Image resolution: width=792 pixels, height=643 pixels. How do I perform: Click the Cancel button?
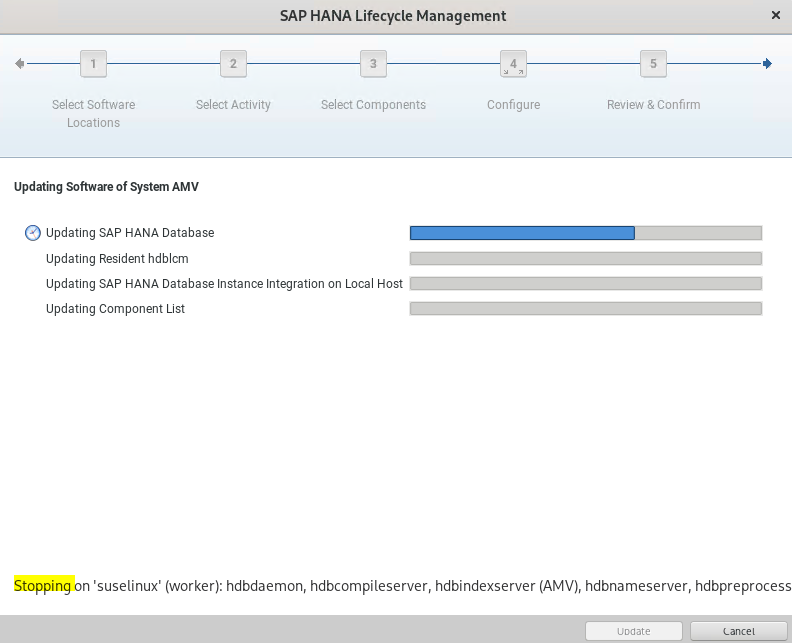click(x=738, y=631)
